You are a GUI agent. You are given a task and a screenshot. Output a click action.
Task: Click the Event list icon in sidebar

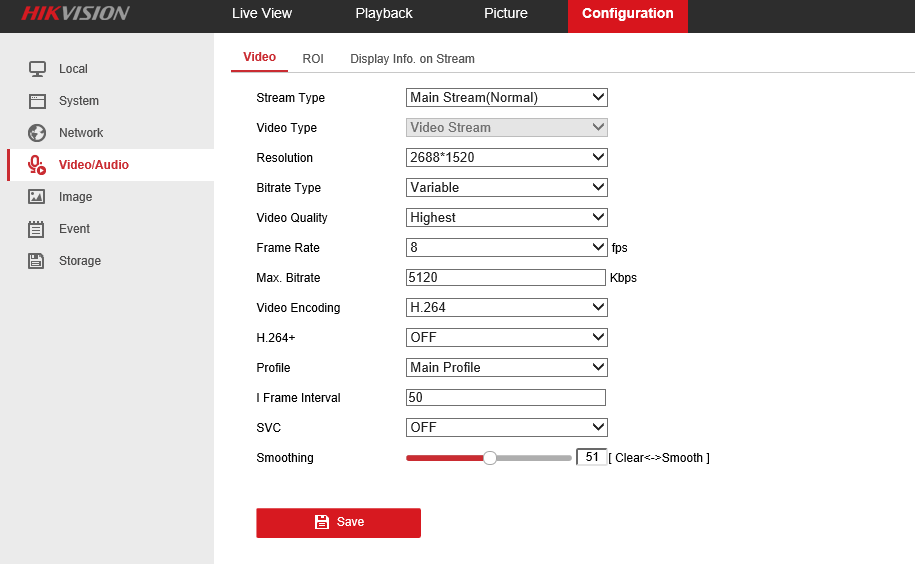pos(37,229)
